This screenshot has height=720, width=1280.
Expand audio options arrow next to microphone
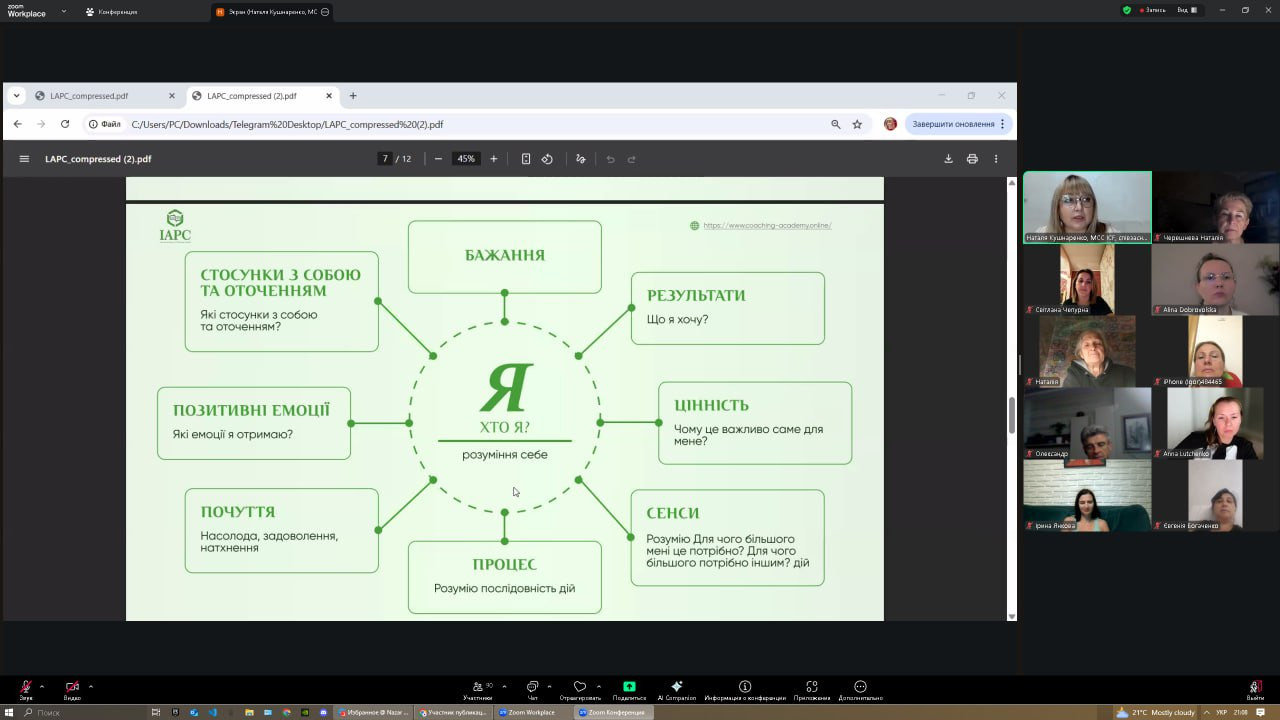tap(42, 686)
